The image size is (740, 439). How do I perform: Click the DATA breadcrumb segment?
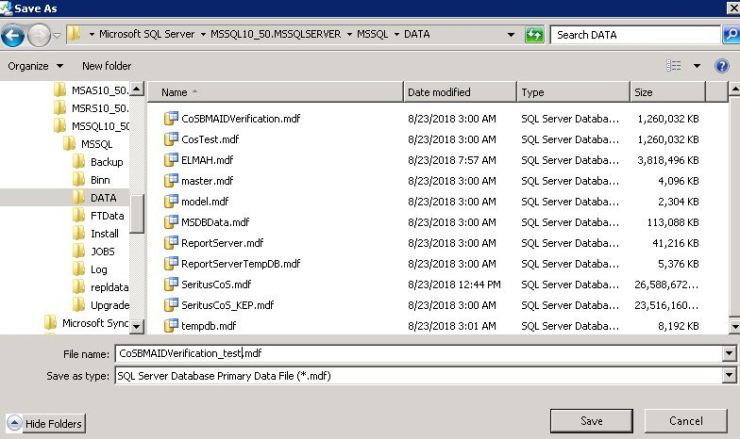[417, 34]
